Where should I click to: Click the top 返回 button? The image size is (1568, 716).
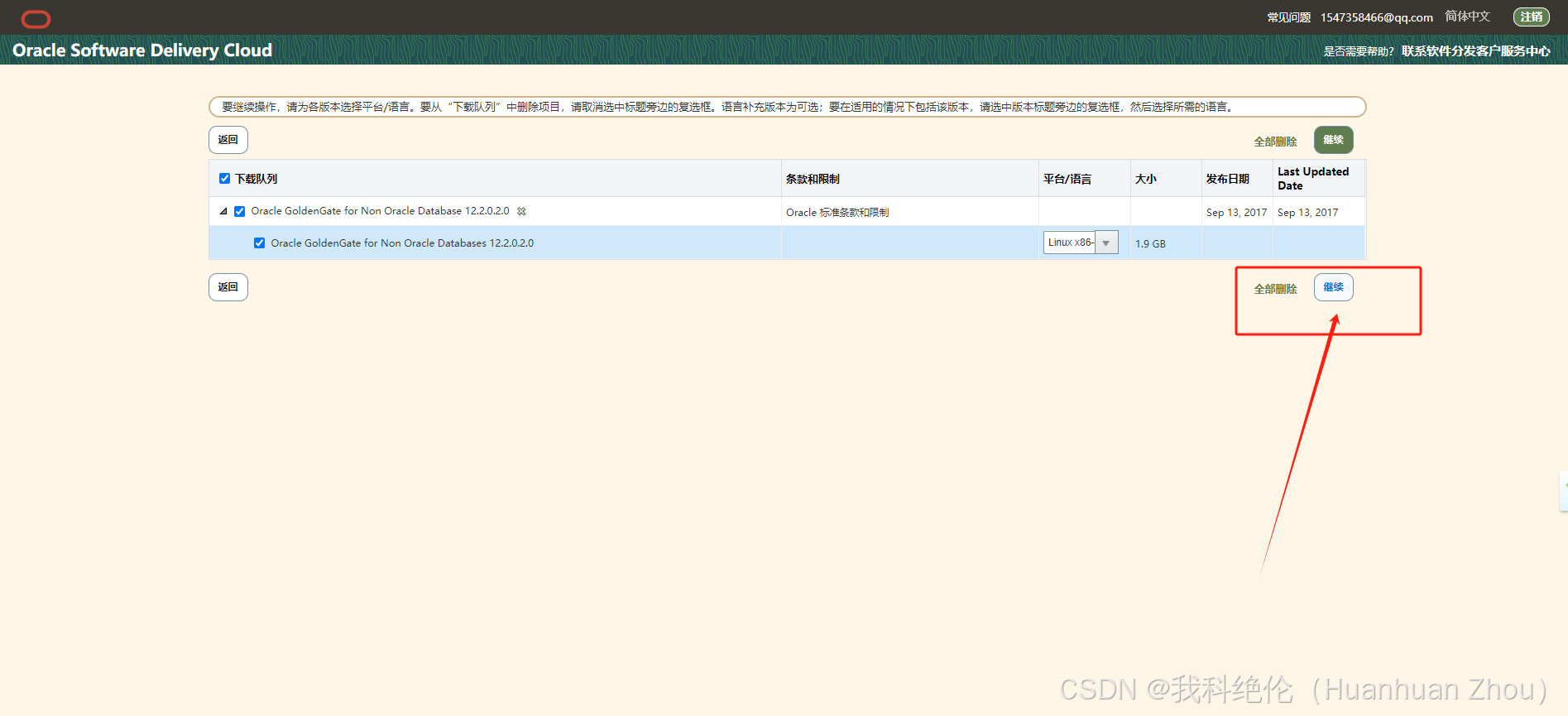[228, 140]
